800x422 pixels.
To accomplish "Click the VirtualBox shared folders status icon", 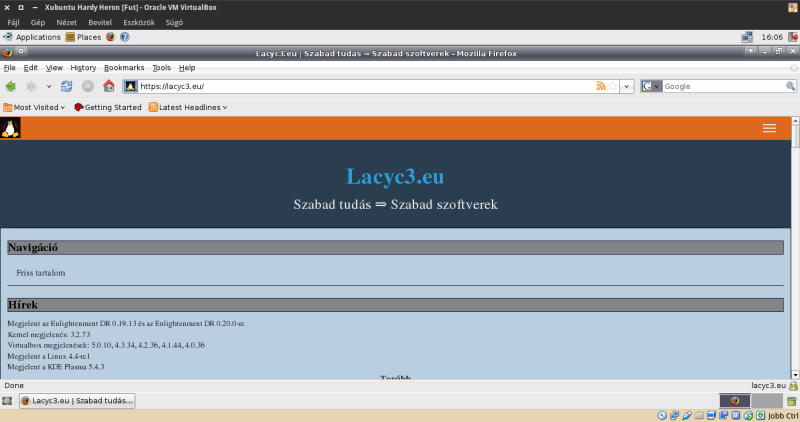I will [699, 415].
